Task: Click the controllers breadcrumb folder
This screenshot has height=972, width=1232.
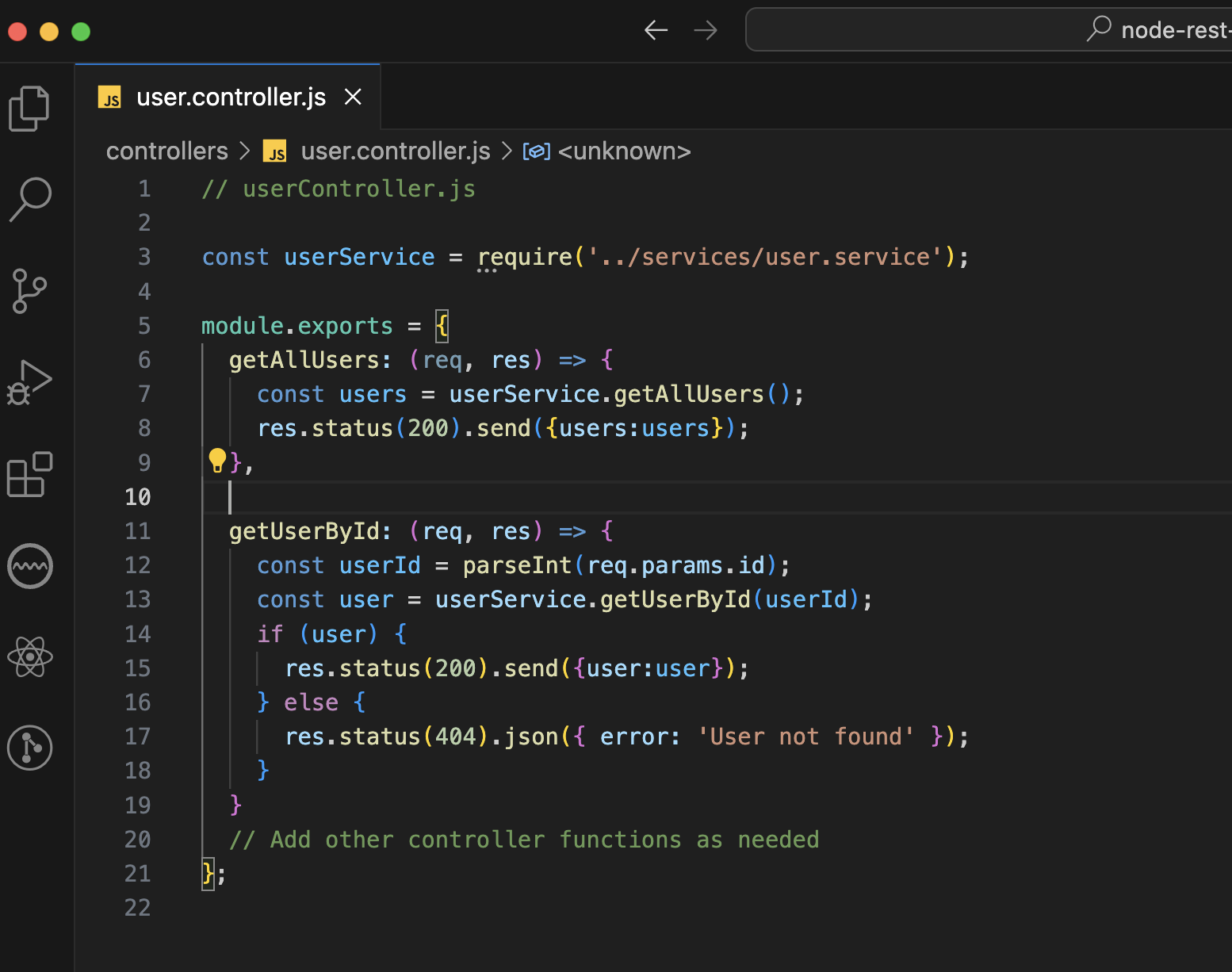Action: click(166, 151)
